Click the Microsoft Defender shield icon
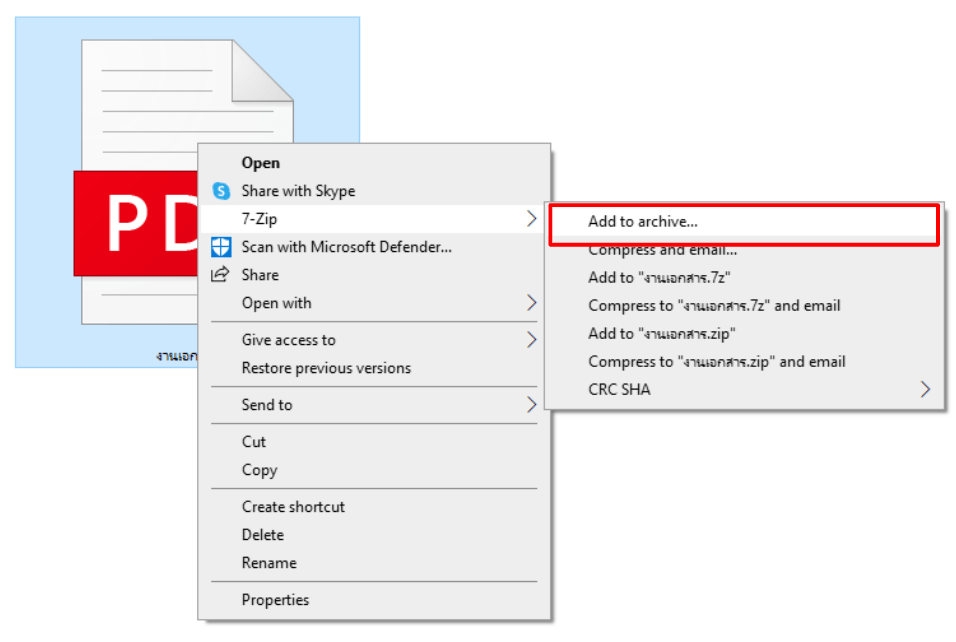 (221, 247)
